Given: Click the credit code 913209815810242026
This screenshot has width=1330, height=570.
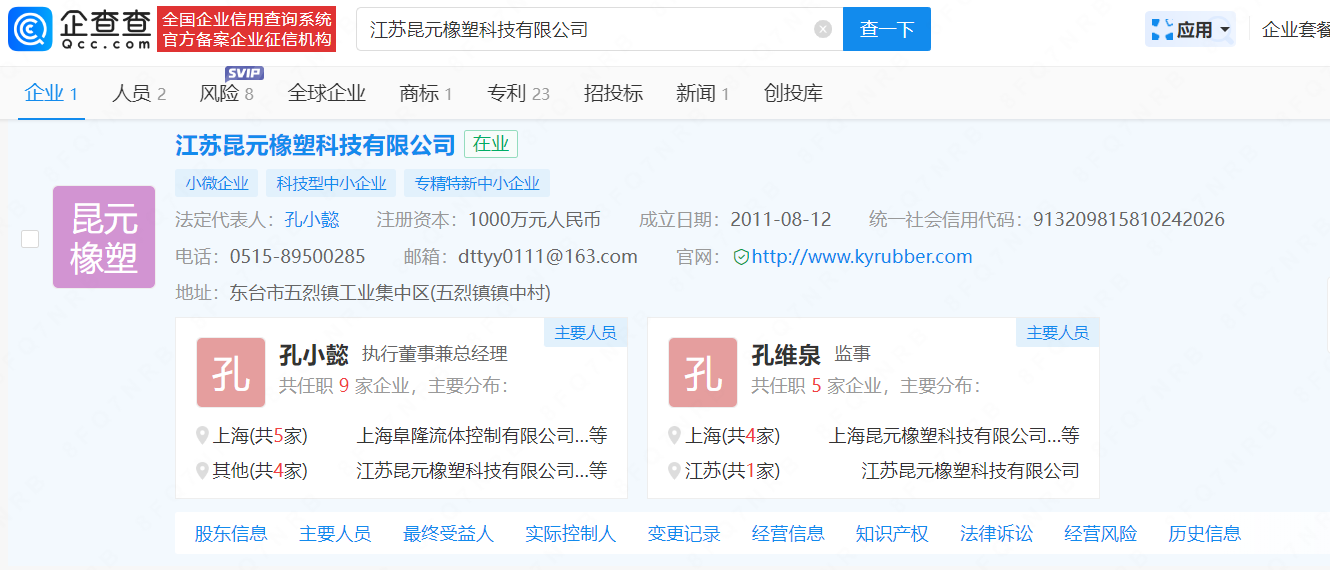Looking at the screenshot, I should pos(1129,220).
